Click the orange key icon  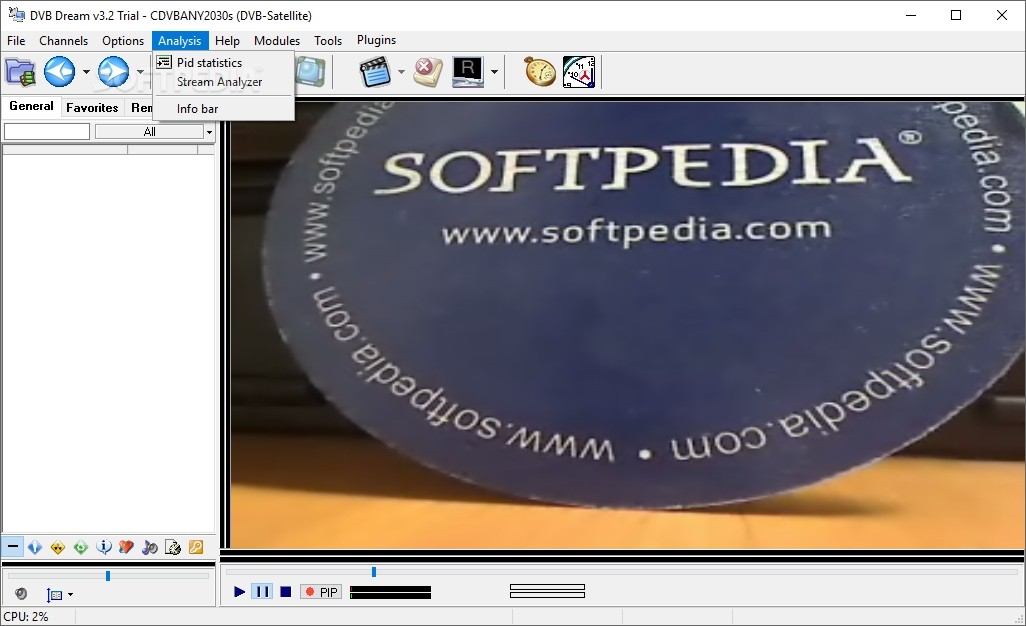click(x=196, y=547)
